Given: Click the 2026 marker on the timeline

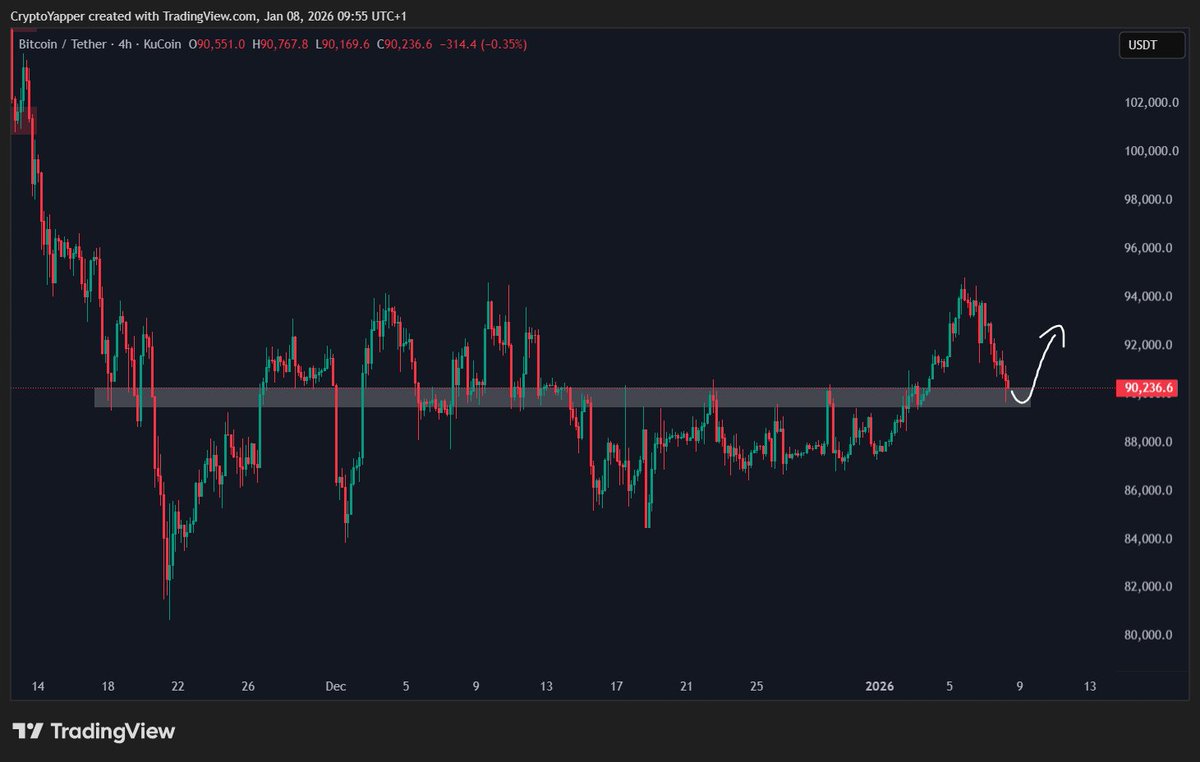Looking at the screenshot, I should (x=880, y=687).
